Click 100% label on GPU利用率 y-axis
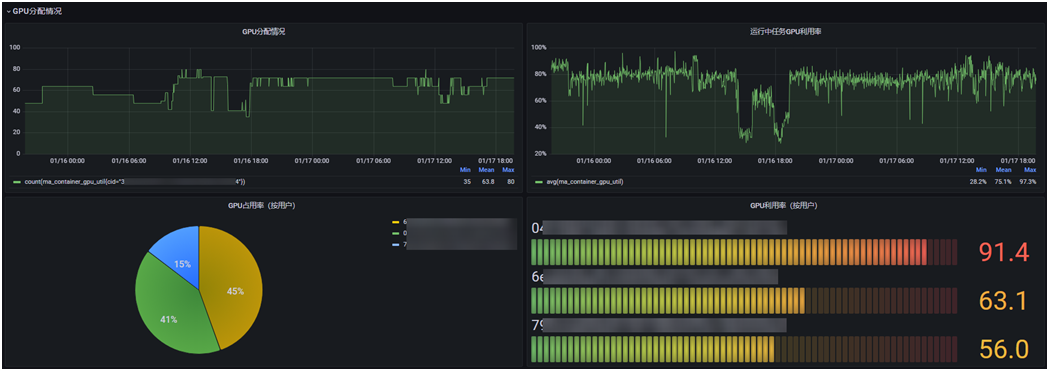 click(539, 47)
